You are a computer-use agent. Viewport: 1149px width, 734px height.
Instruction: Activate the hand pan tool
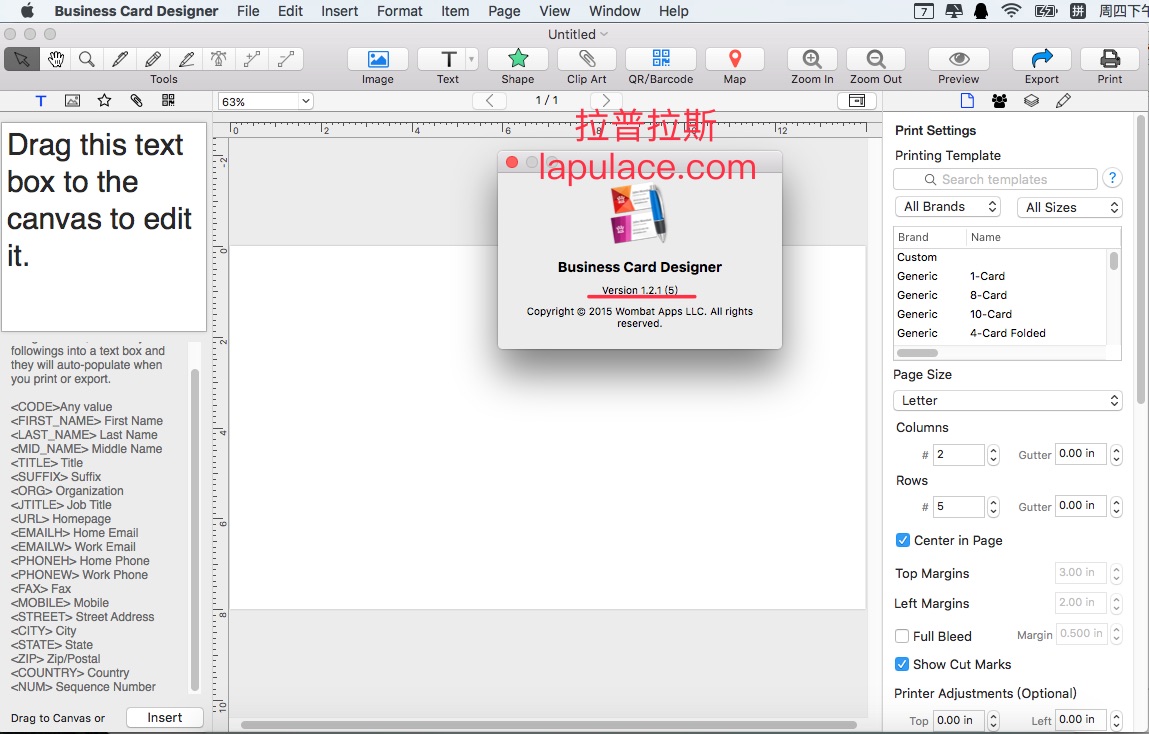pyautogui.click(x=56, y=59)
